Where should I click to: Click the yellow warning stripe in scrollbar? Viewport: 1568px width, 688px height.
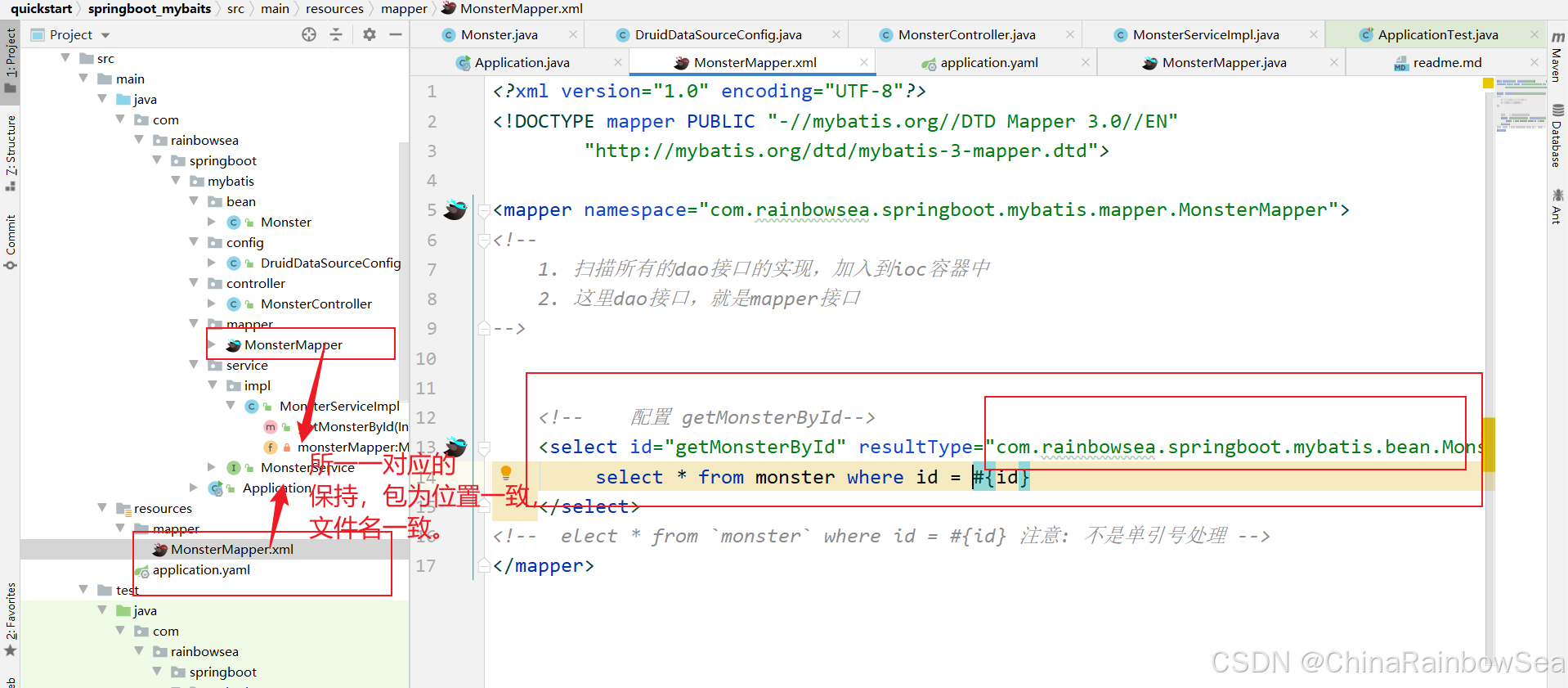pyautogui.click(x=1489, y=444)
